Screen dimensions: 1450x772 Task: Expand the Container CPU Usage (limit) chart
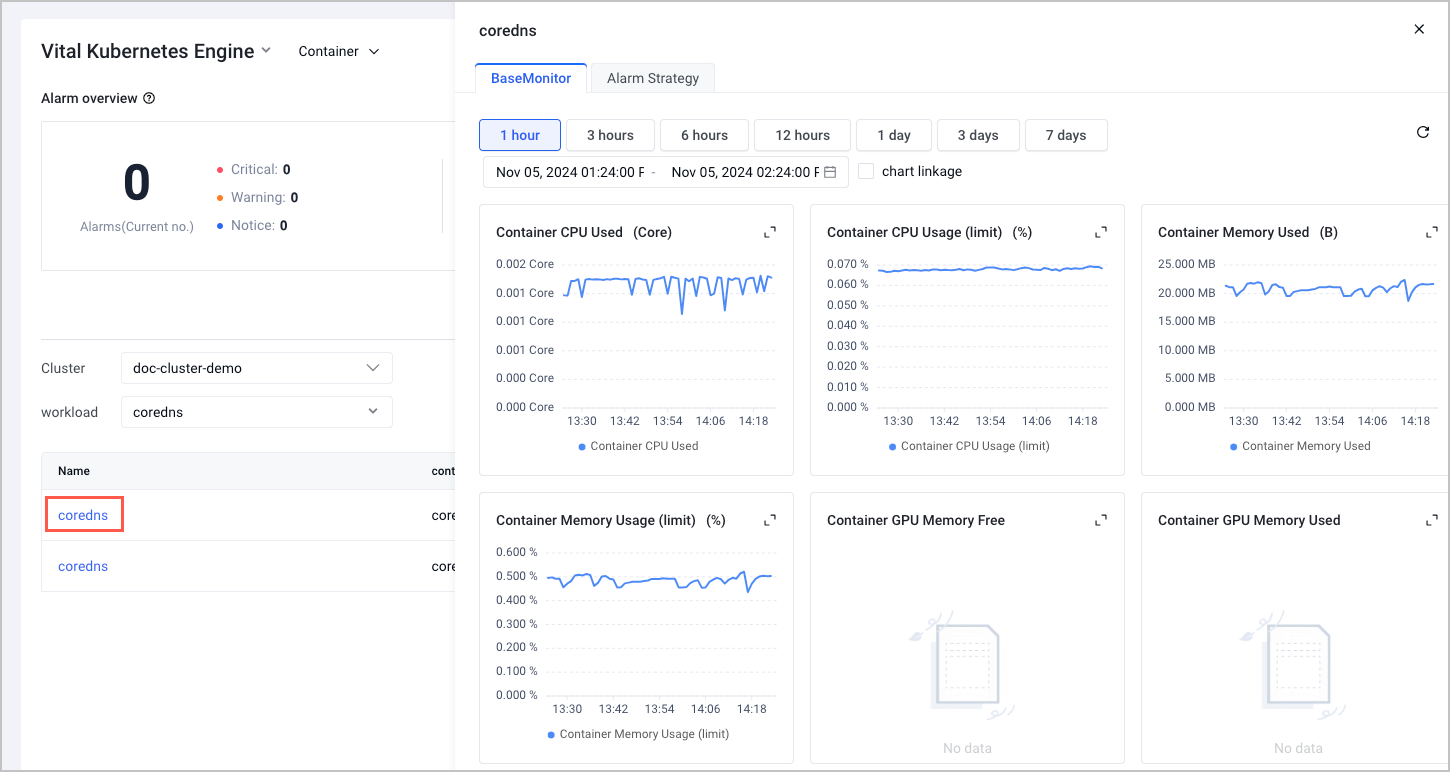[1101, 232]
